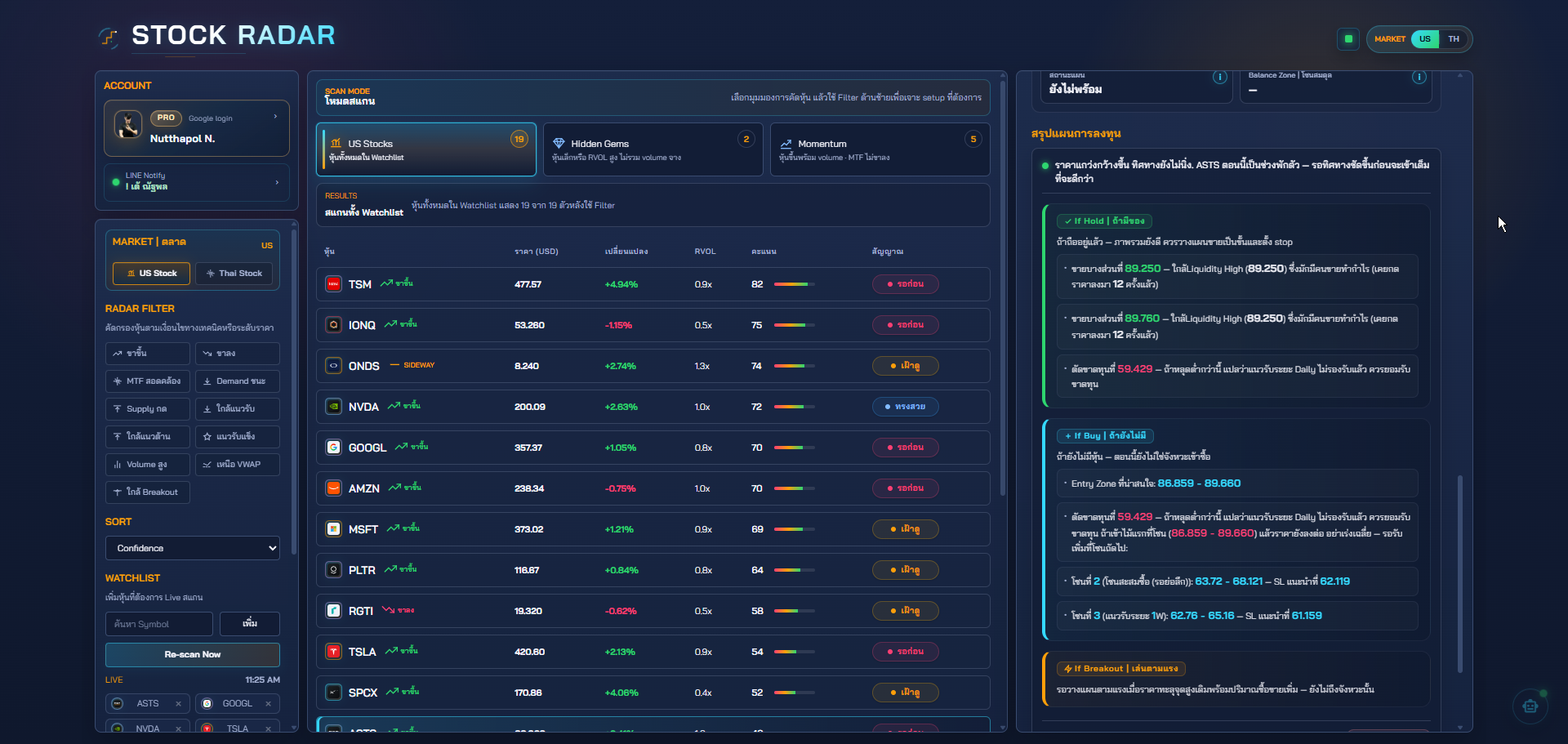Toggle the ขาขึ้น uptrend filter
The width and height of the screenshot is (1568, 744).
click(x=148, y=354)
